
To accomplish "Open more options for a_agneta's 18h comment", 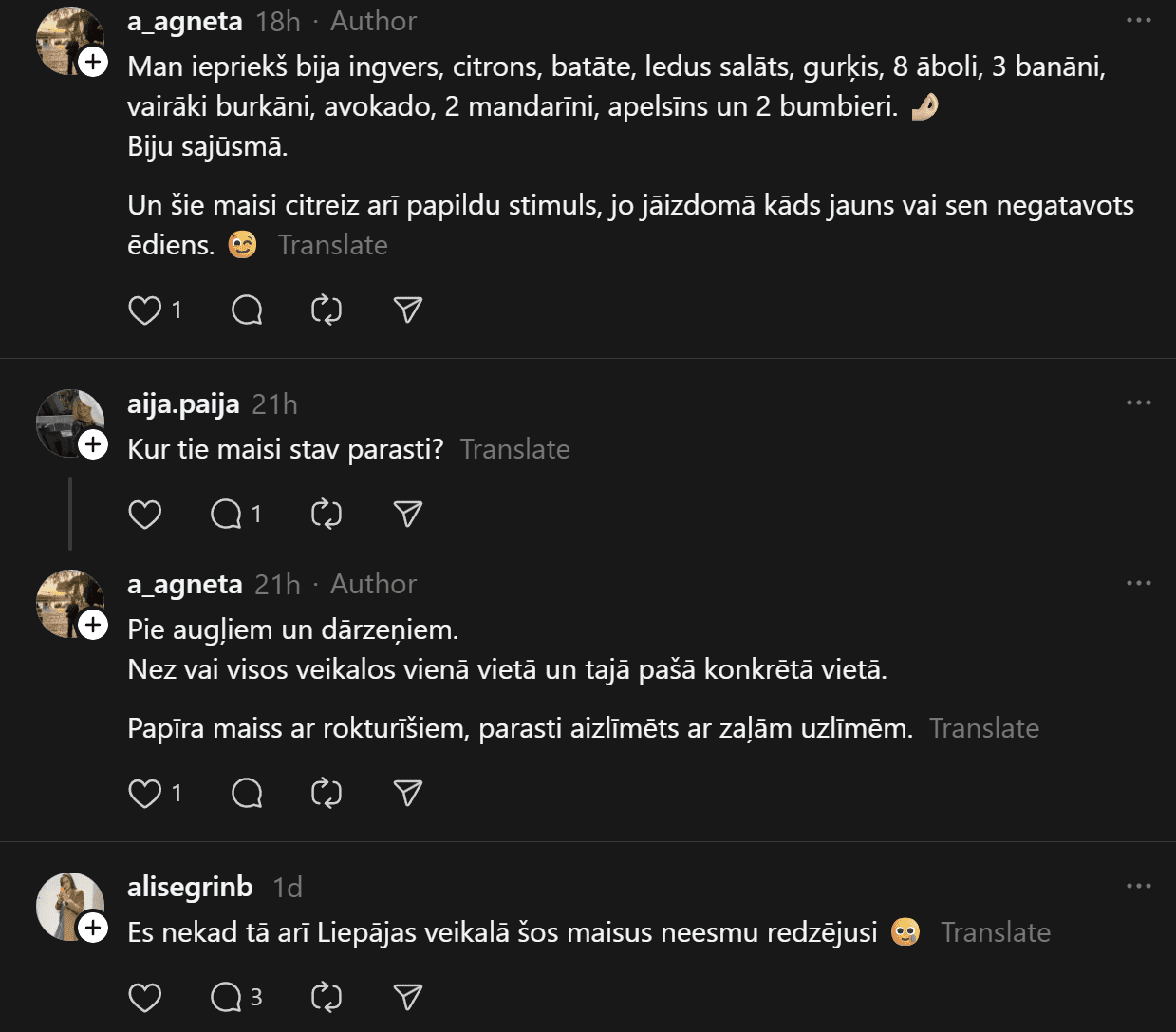I will coord(1138,20).
